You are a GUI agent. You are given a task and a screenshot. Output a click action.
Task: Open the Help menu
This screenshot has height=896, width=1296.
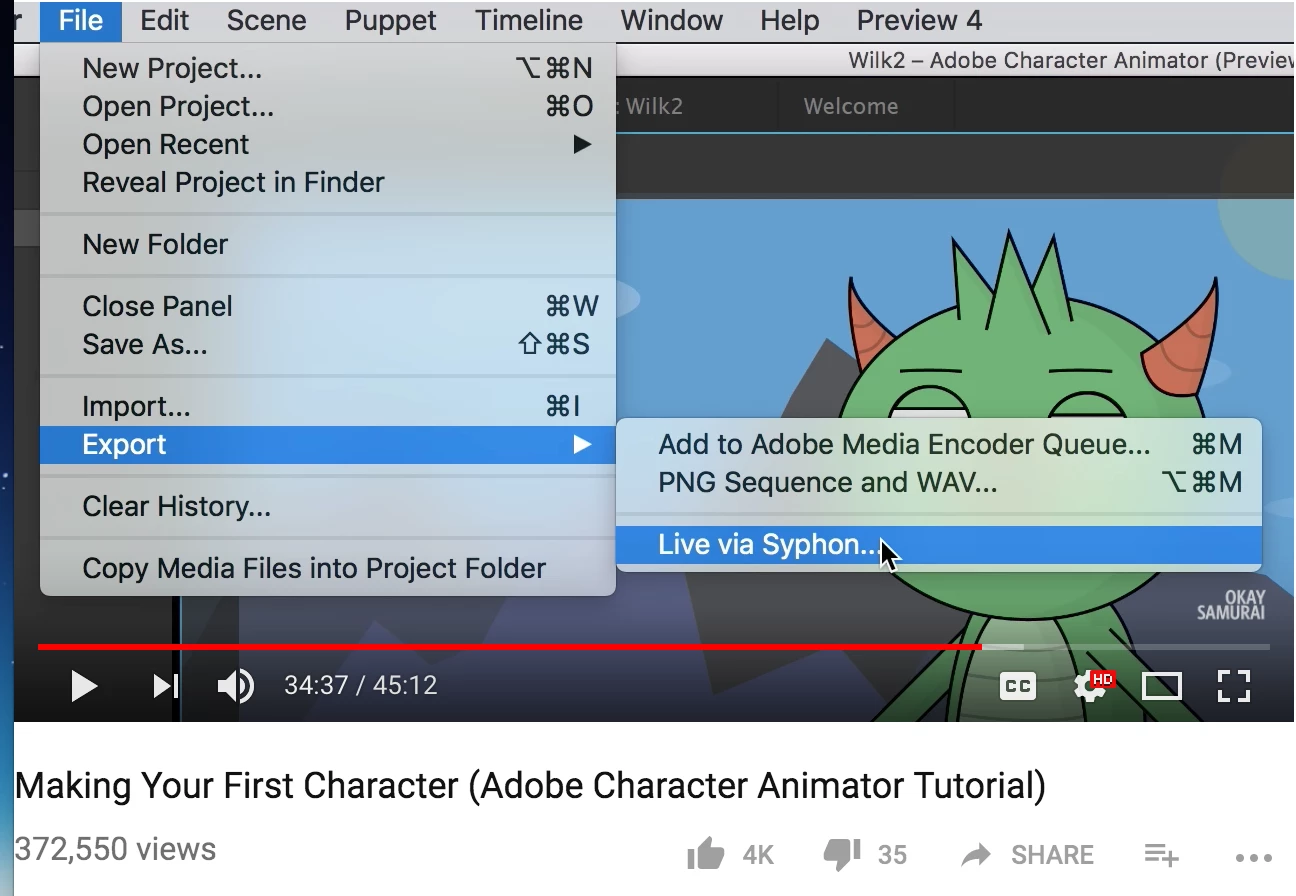[789, 20]
